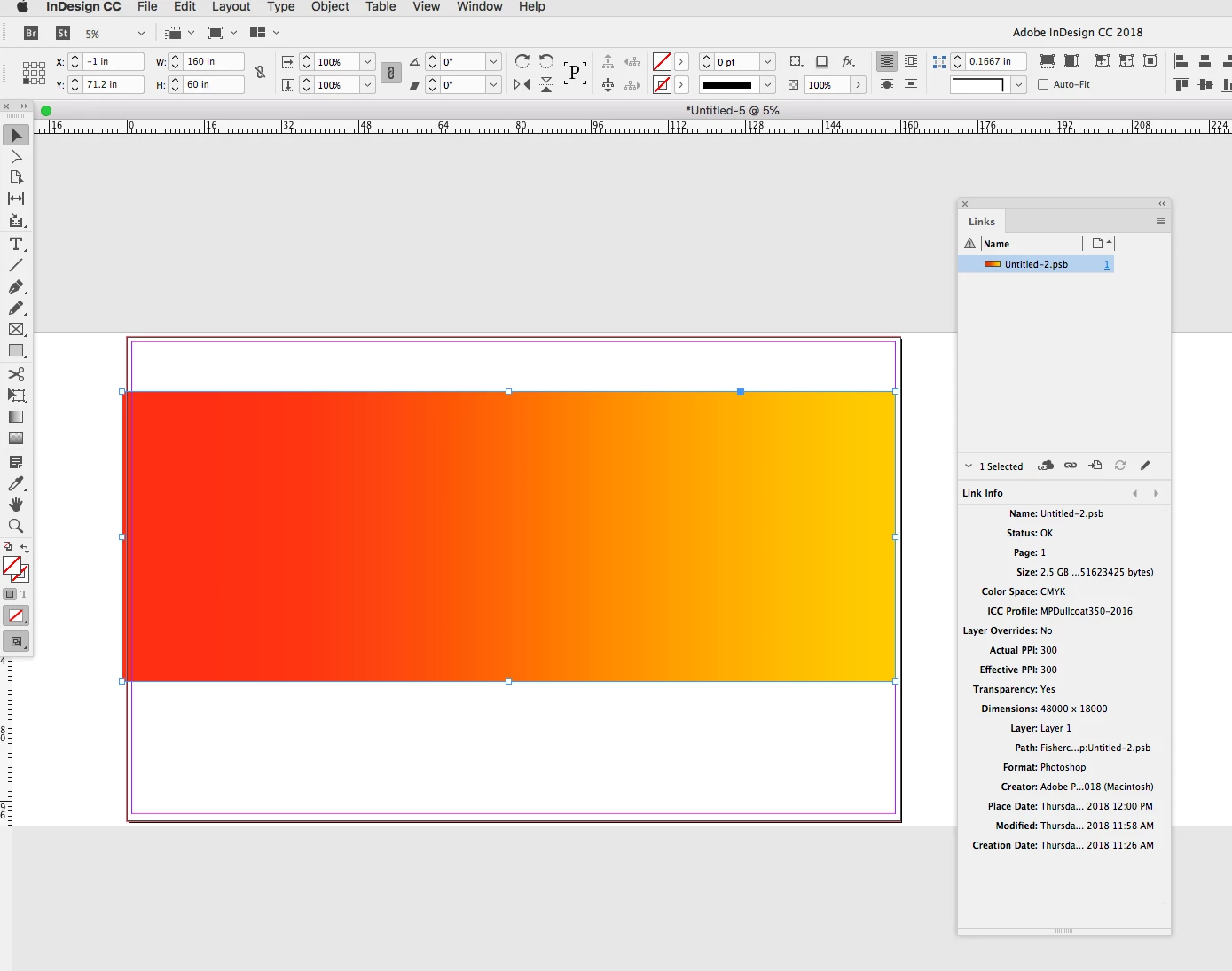The image size is (1232, 971).
Task: Select the Zoom tool
Action: [x=16, y=526]
